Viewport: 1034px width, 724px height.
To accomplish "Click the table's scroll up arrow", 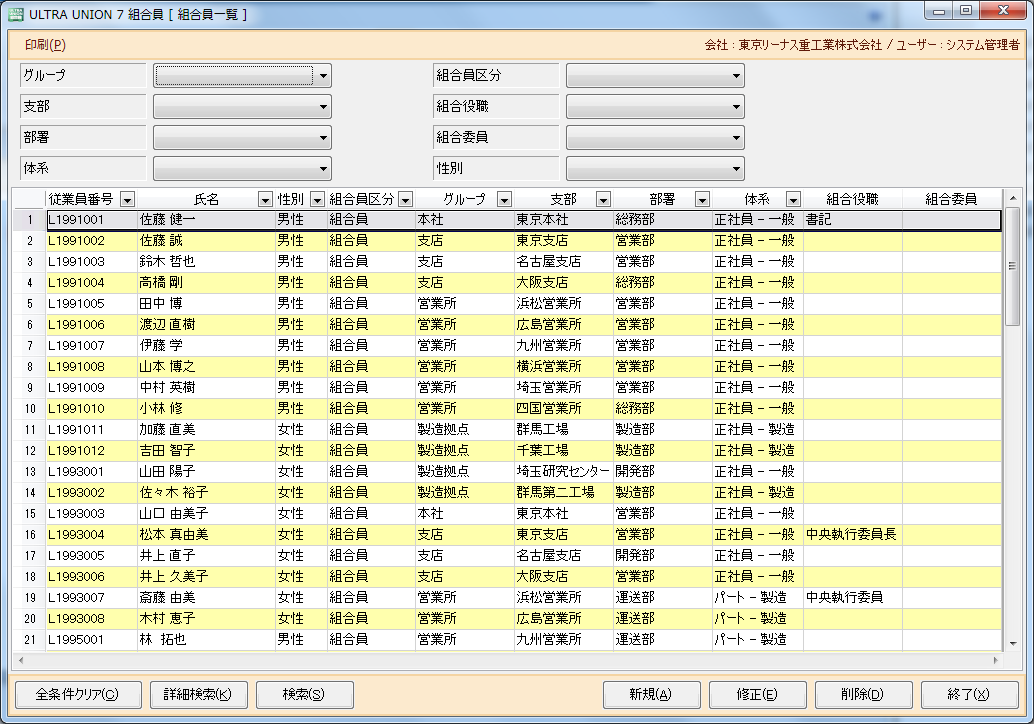I will (1012, 198).
